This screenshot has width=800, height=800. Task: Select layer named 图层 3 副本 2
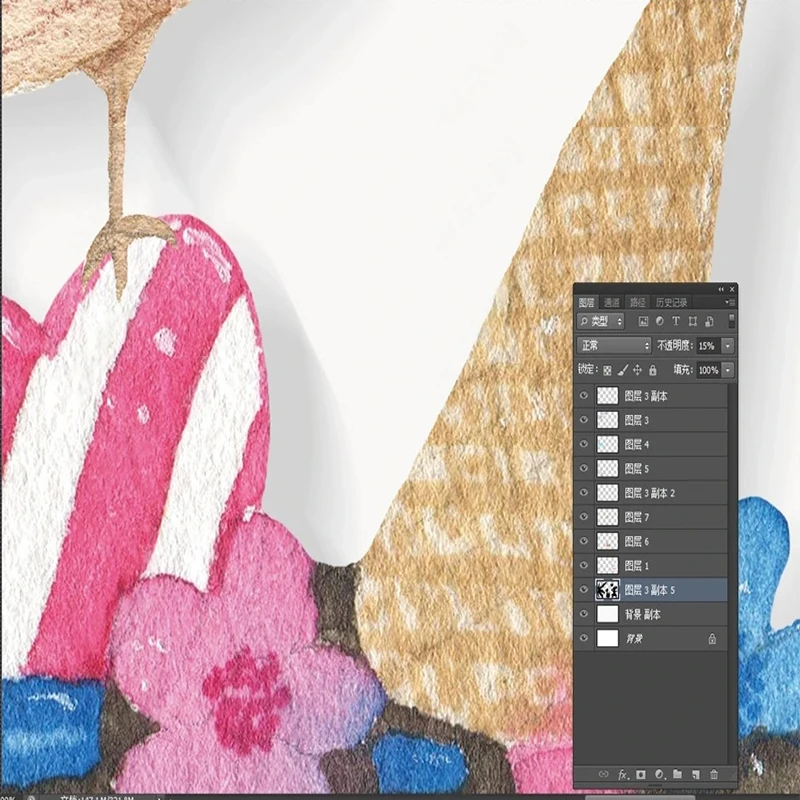(x=649, y=493)
